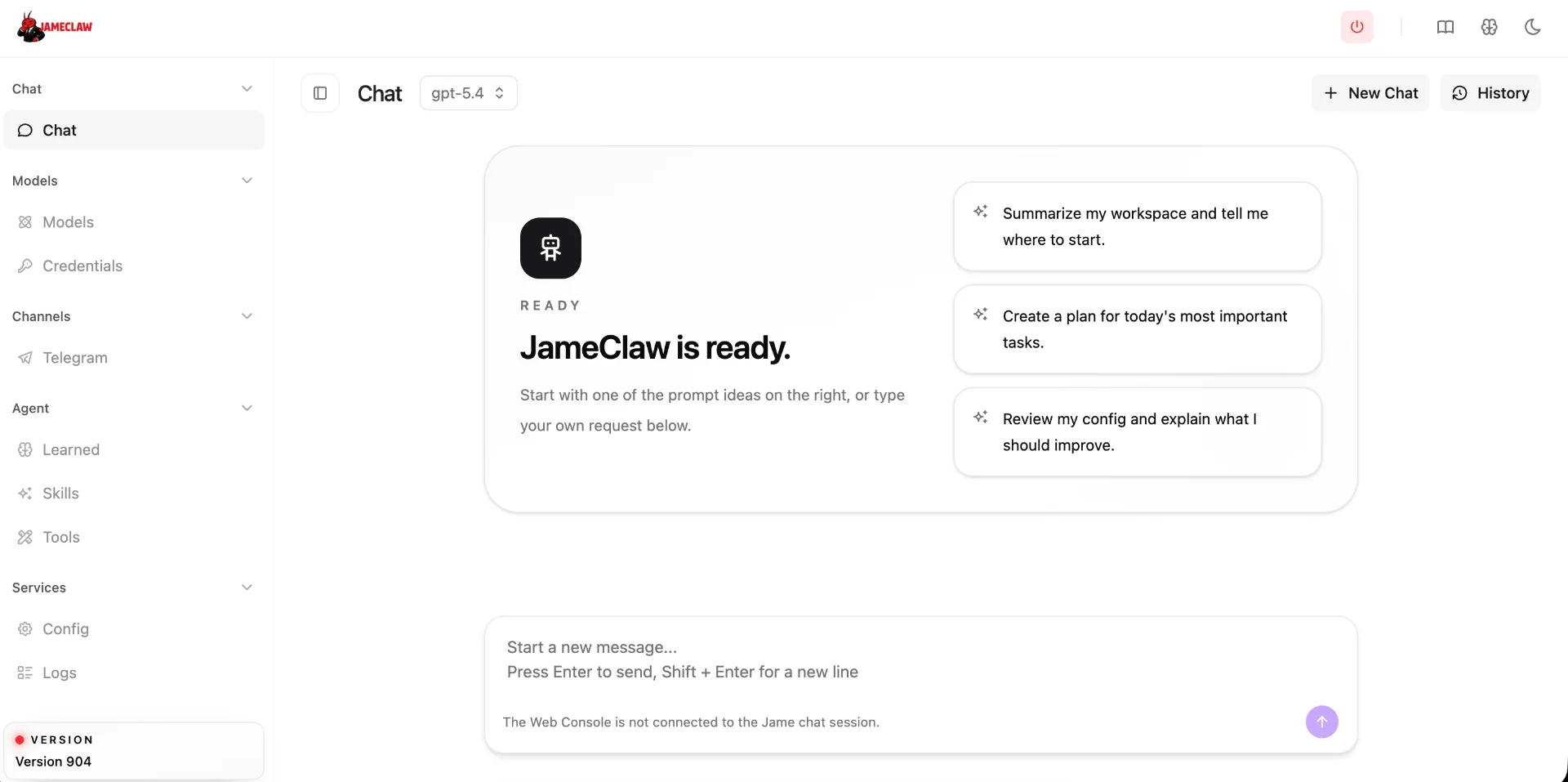Open the Skills page
The width and height of the screenshot is (1568, 782).
click(x=134, y=494)
